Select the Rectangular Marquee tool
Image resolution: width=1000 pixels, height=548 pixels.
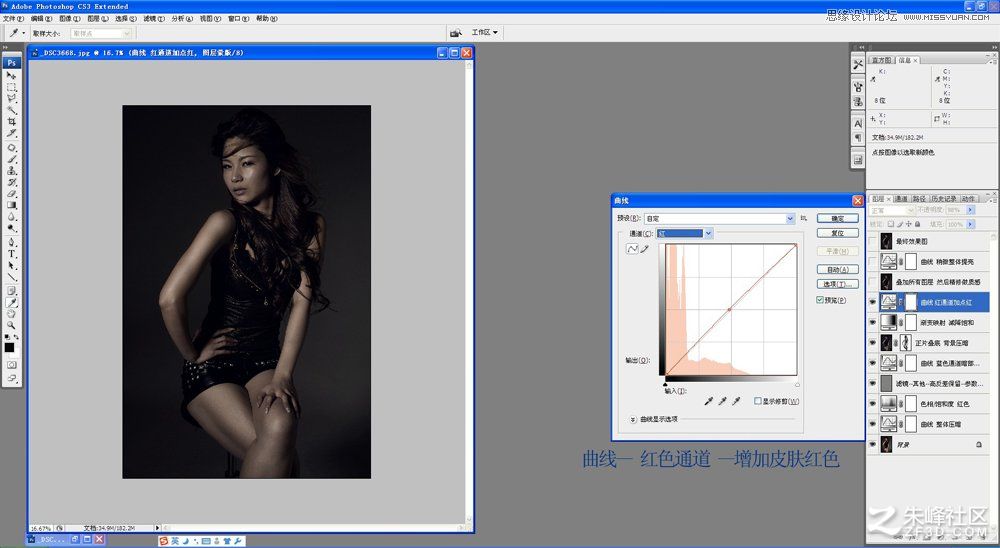click(x=11, y=87)
